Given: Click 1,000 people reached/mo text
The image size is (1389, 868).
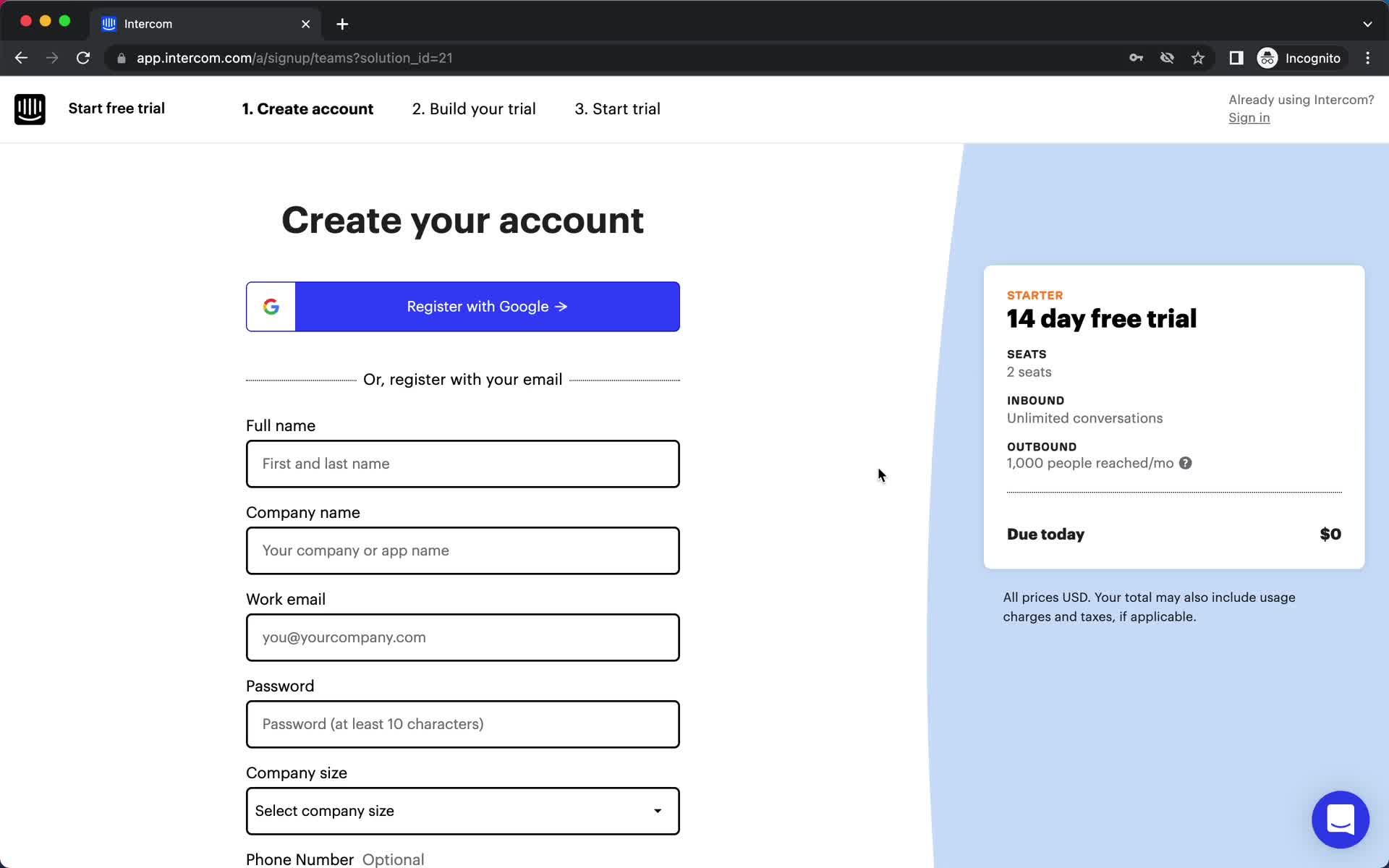Looking at the screenshot, I should [1089, 463].
